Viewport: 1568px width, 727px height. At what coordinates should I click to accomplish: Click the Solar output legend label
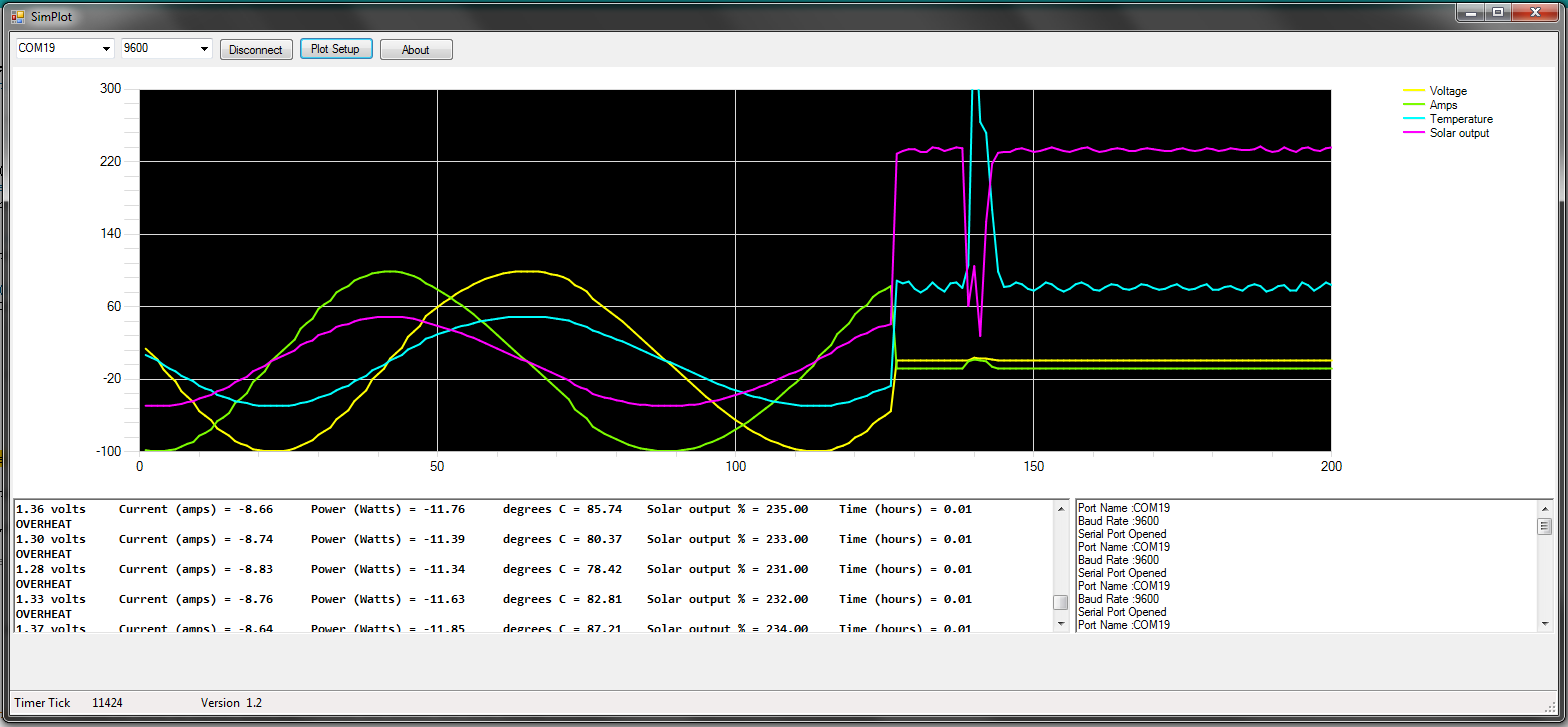(x=1459, y=133)
